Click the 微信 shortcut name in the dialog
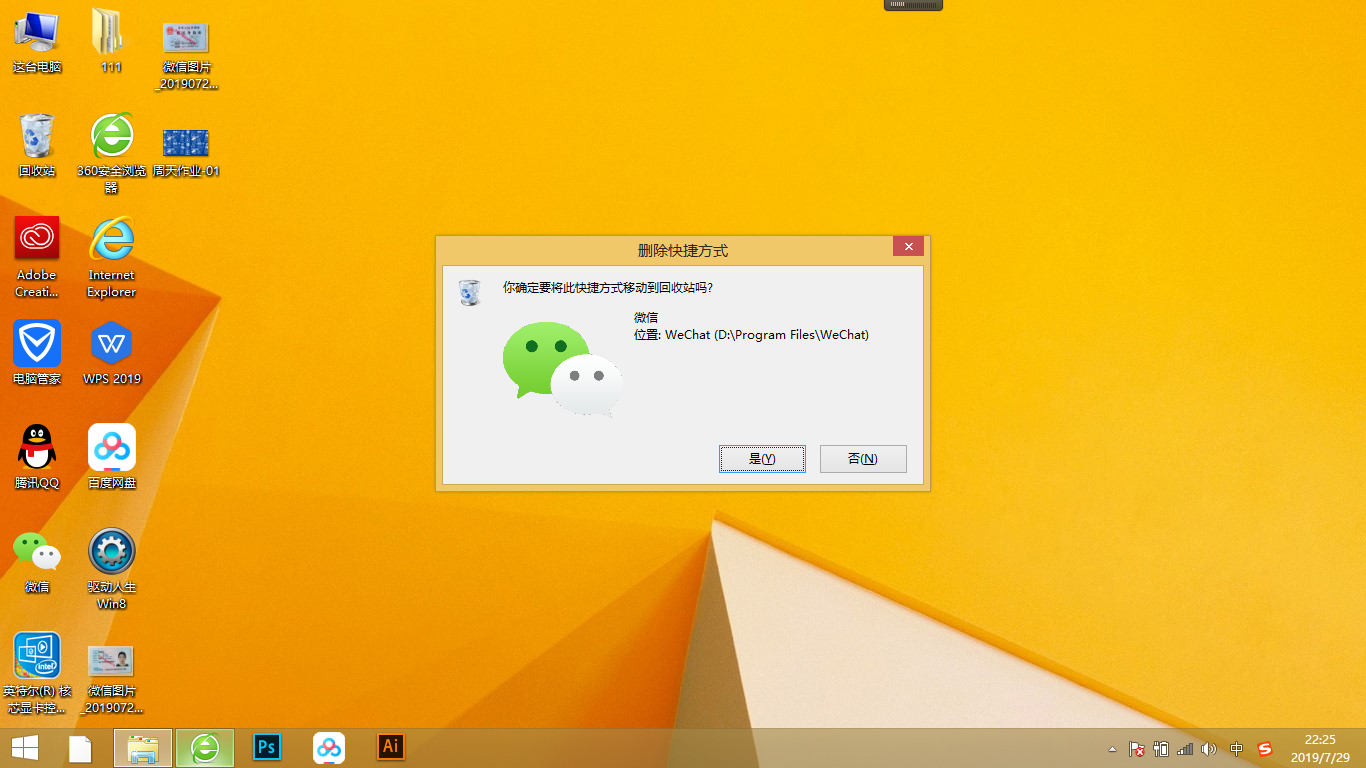Screen dimensions: 1366x768 (646, 317)
